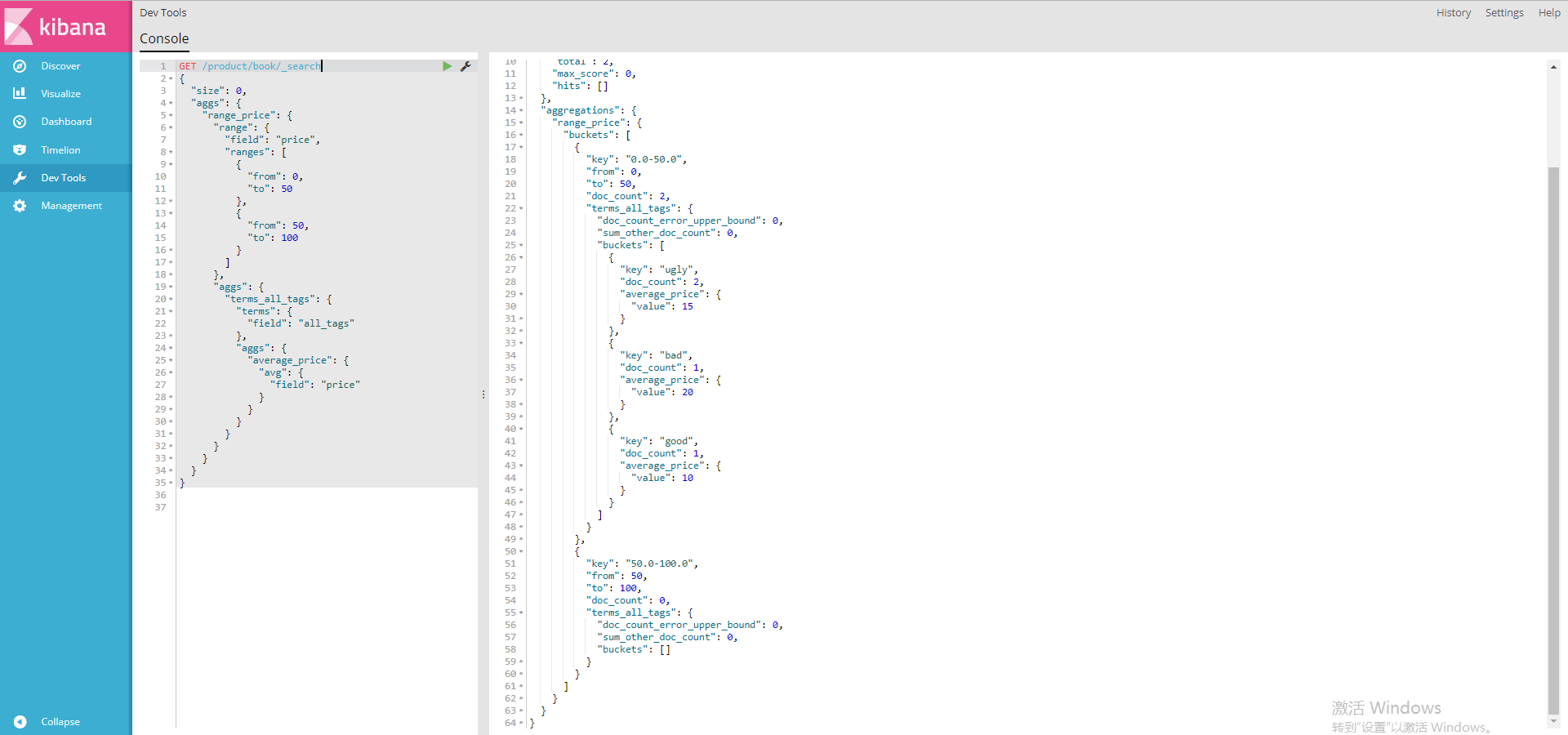Click the scrollbar down arrow
Screen dimensions: 1568x735
tap(1553, 722)
